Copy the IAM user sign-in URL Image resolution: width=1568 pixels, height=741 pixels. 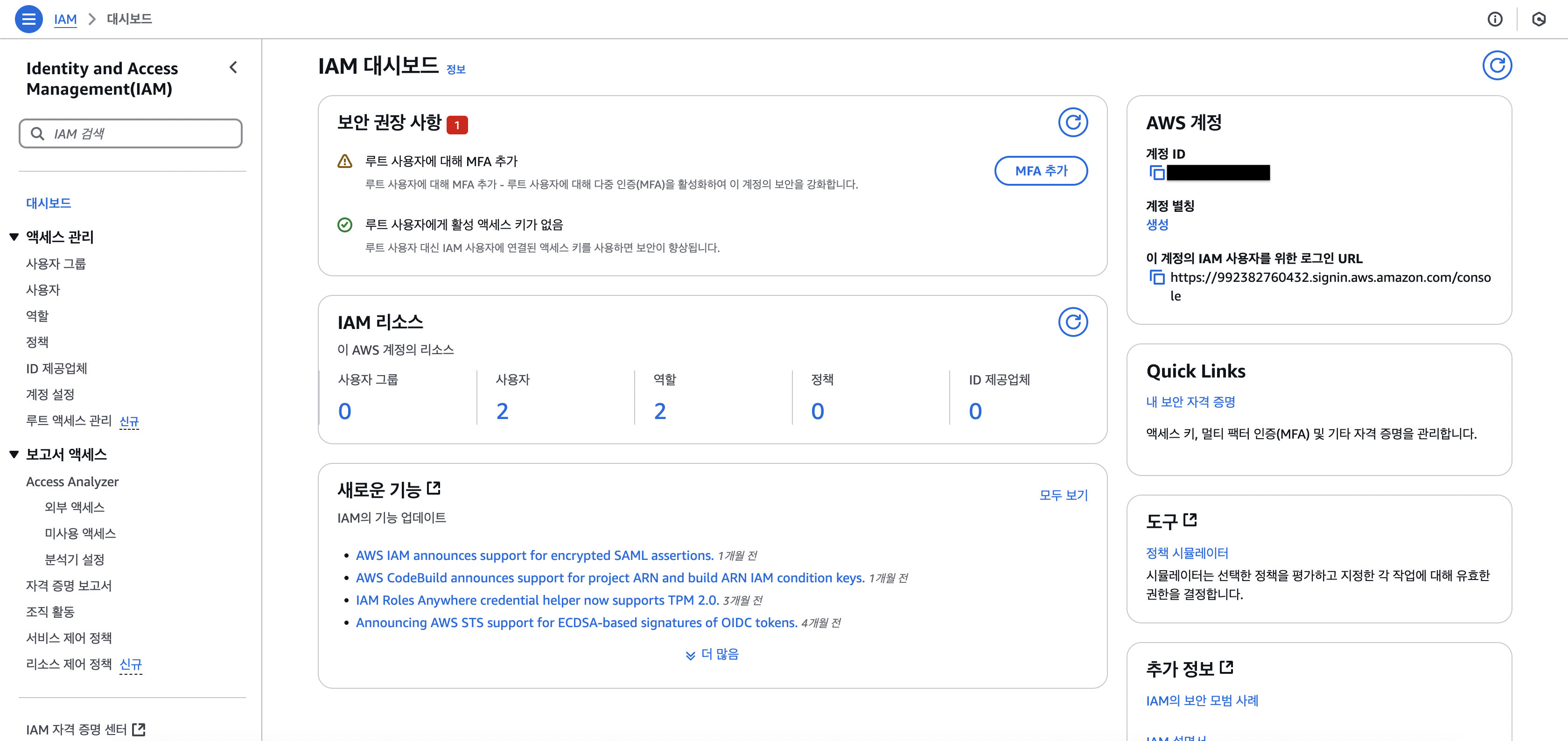[x=1156, y=278]
